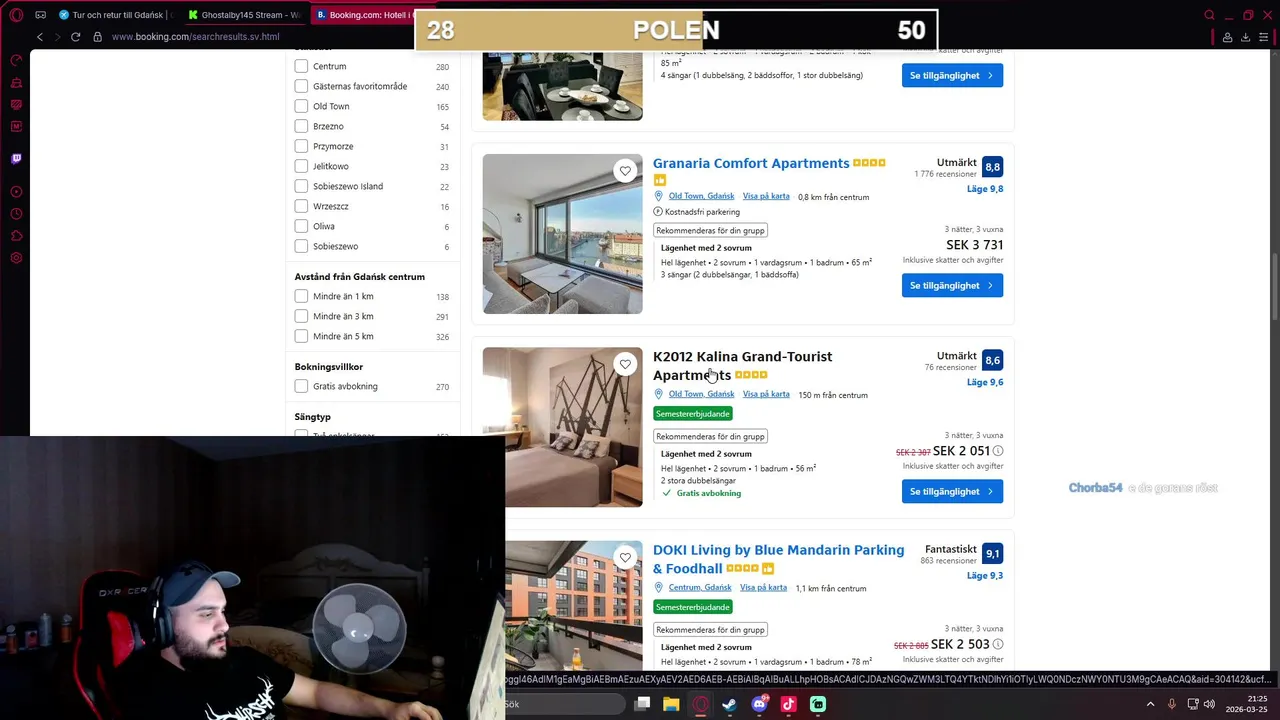Open Granaria Comfort Apartments room photo
This screenshot has height=720, width=1280.
click(563, 234)
